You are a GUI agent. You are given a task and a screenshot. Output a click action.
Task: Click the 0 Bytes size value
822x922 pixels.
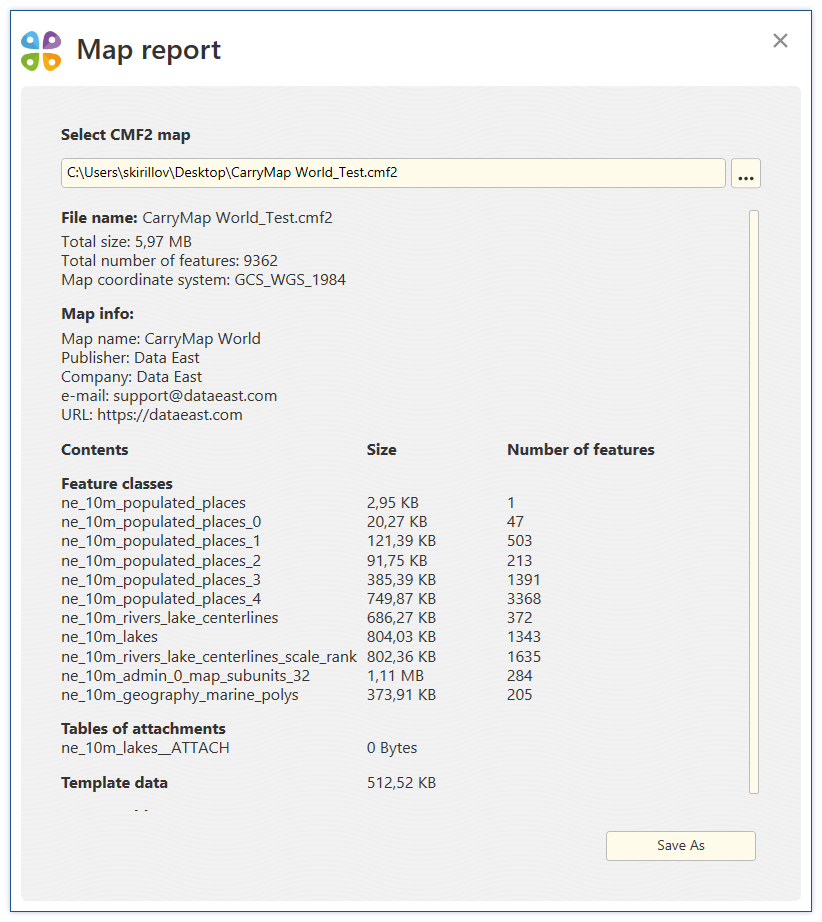click(x=392, y=748)
